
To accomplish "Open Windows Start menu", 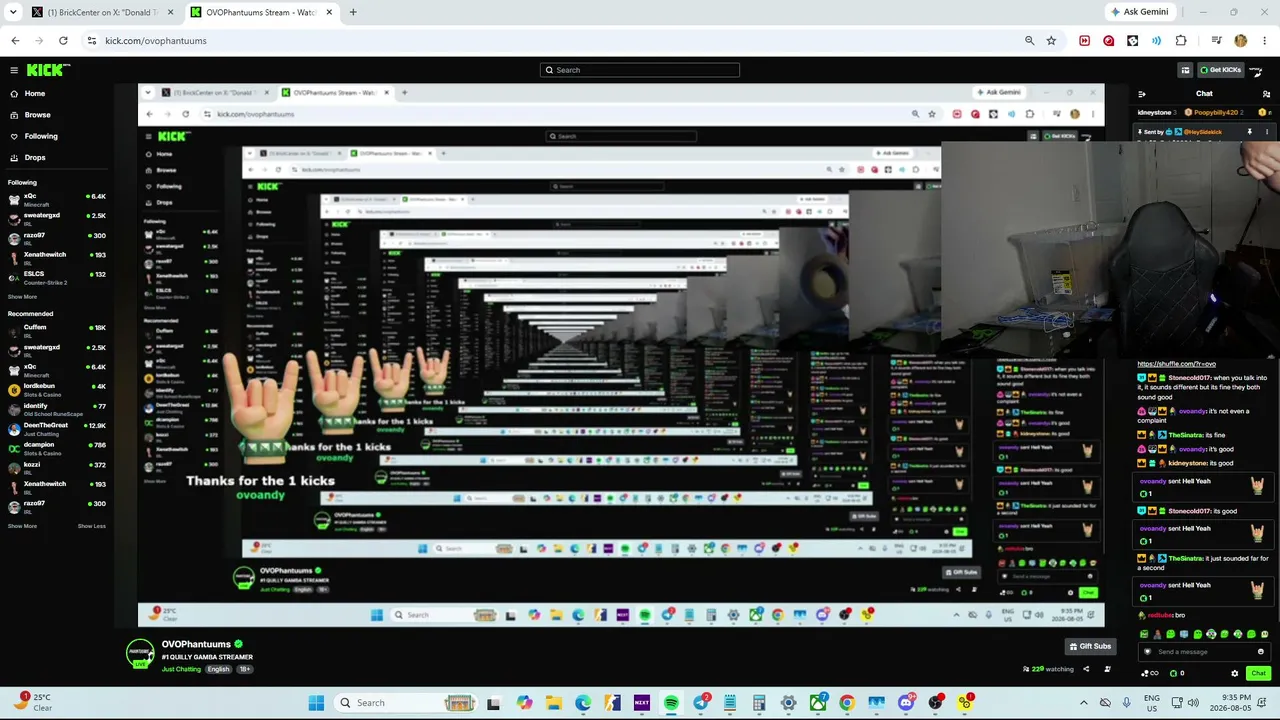I will coord(316,703).
